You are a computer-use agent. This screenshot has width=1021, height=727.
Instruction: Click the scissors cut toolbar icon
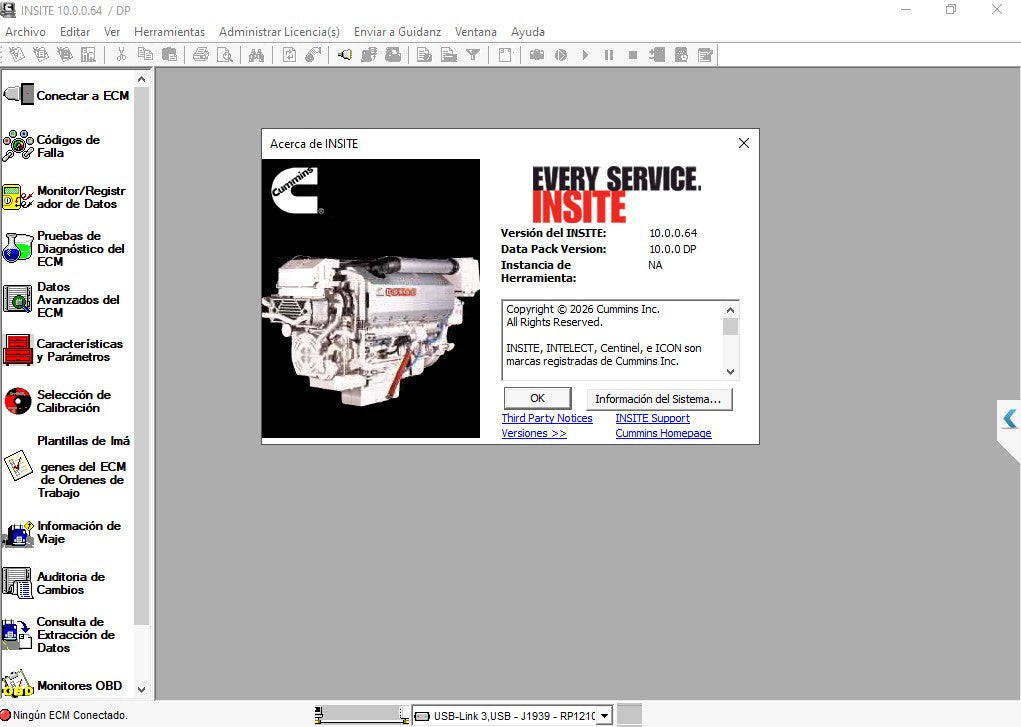click(120, 55)
